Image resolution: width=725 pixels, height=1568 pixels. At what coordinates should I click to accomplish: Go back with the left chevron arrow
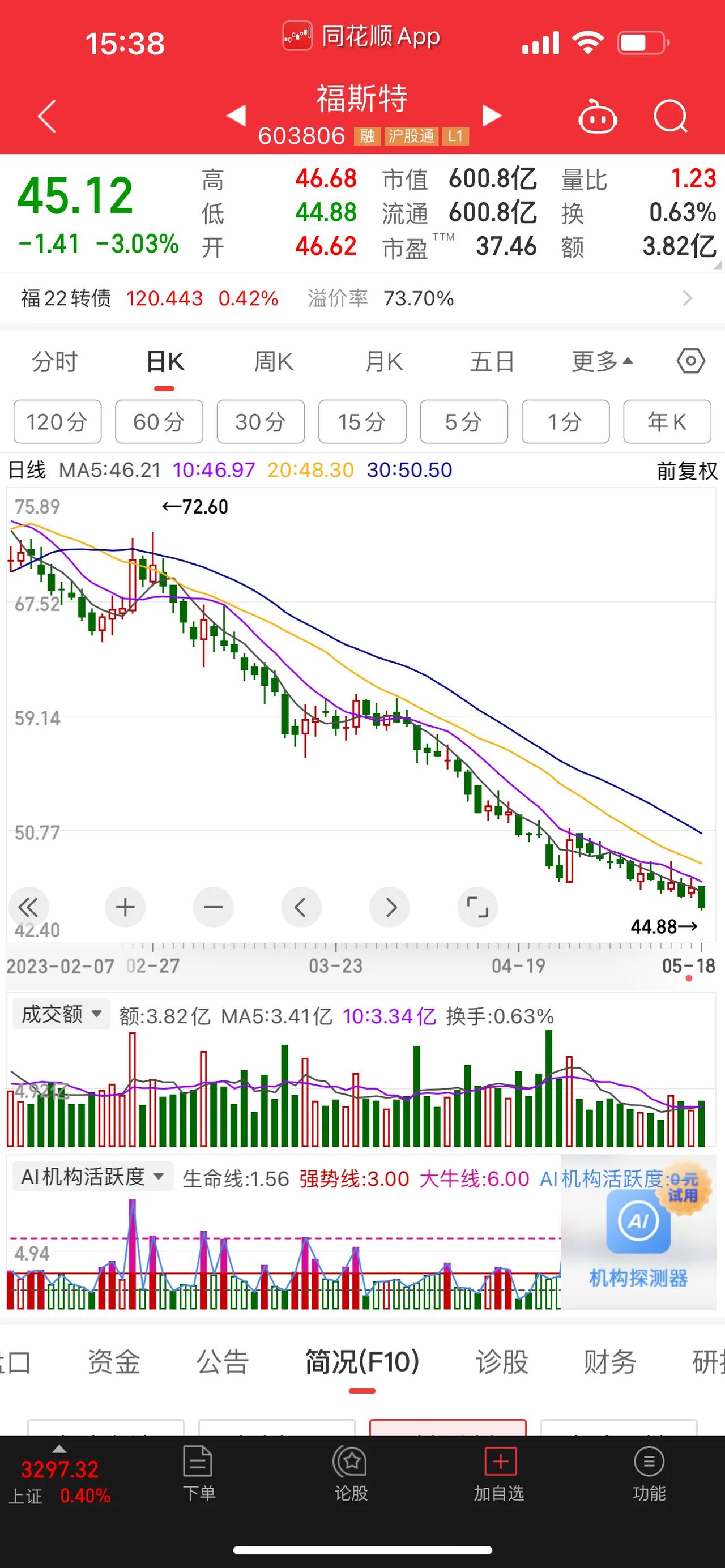pyautogui.click(x=47, y=116)
